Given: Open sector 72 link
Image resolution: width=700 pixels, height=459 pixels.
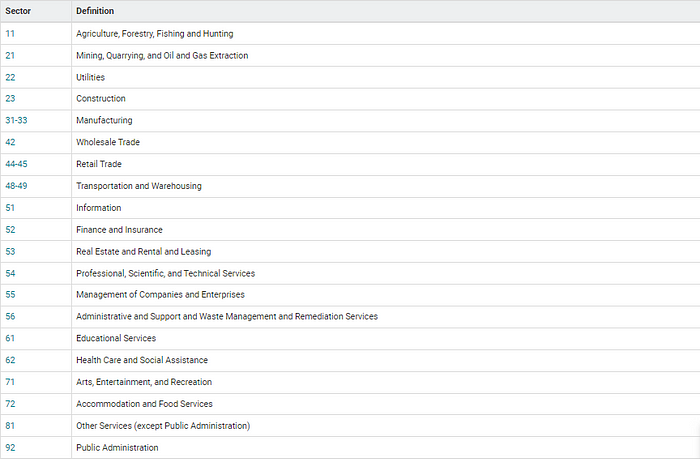Looking at the screenshot, I should [10, 404].
